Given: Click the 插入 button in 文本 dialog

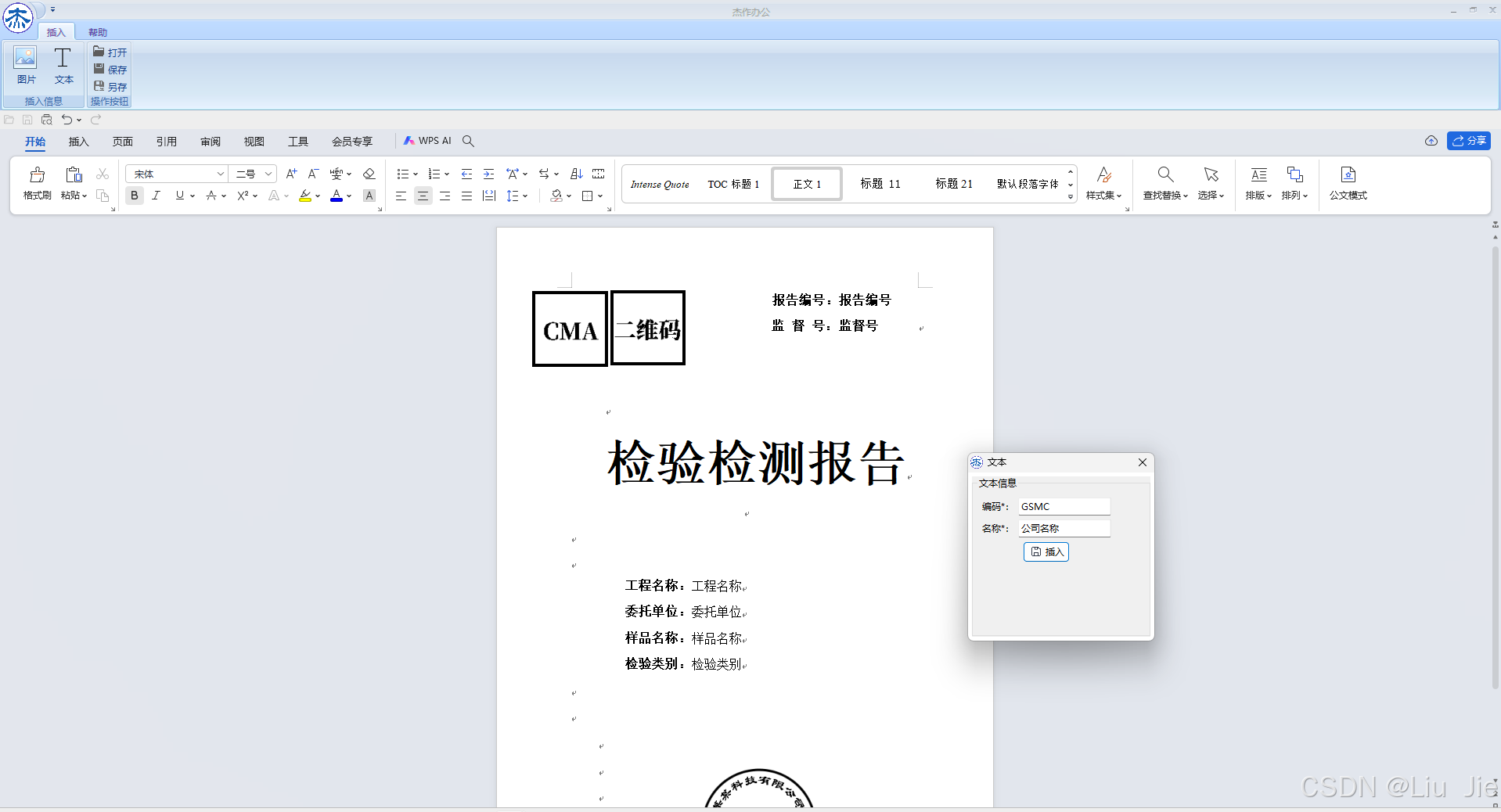Looking at the screenshot, I should [1046, 552].
